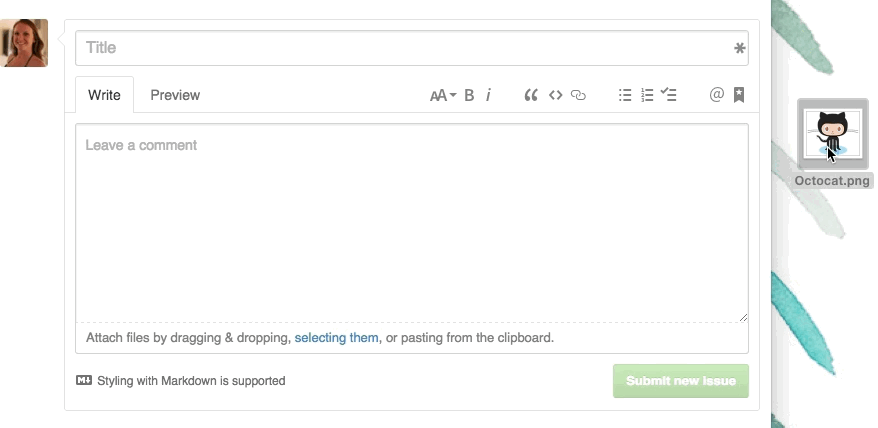The image size is (878, 428).
Task: Insert a block quote
Action: (531, 96)
